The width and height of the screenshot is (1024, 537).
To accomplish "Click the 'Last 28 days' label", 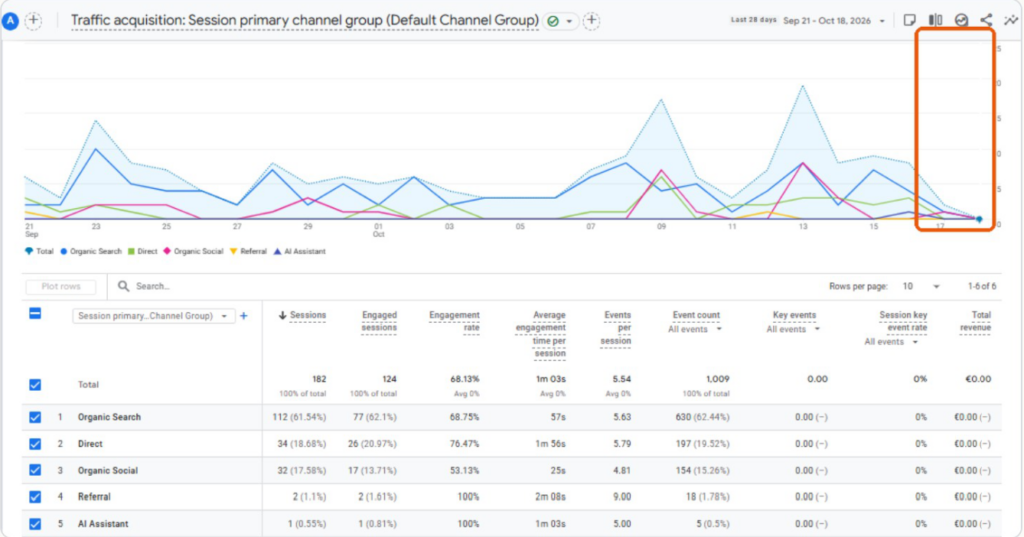I will pyautogui.click(x=754, y=20).
